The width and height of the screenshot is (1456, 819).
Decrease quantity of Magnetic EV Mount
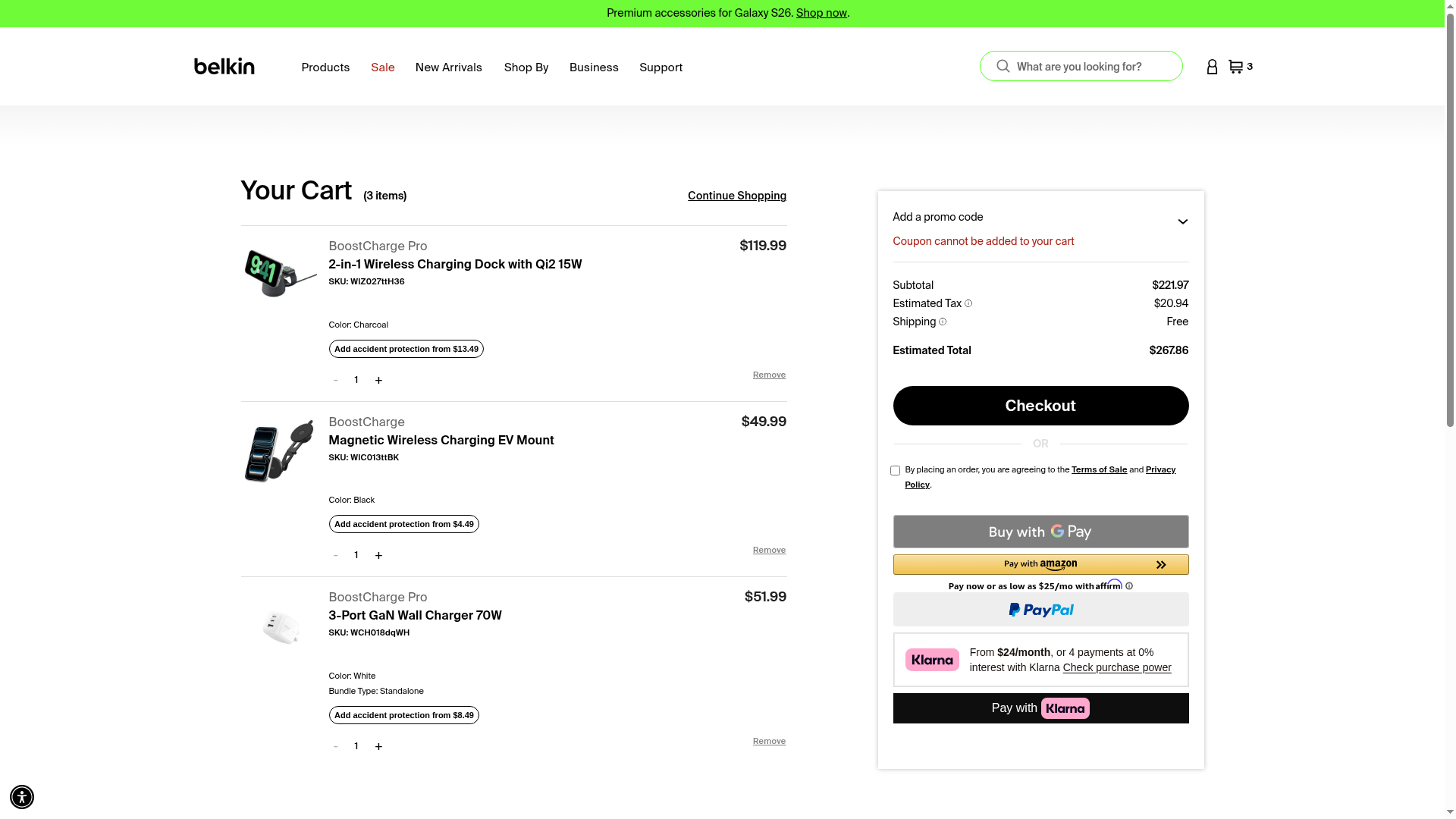pyautogui.click(x=335, y=555)
